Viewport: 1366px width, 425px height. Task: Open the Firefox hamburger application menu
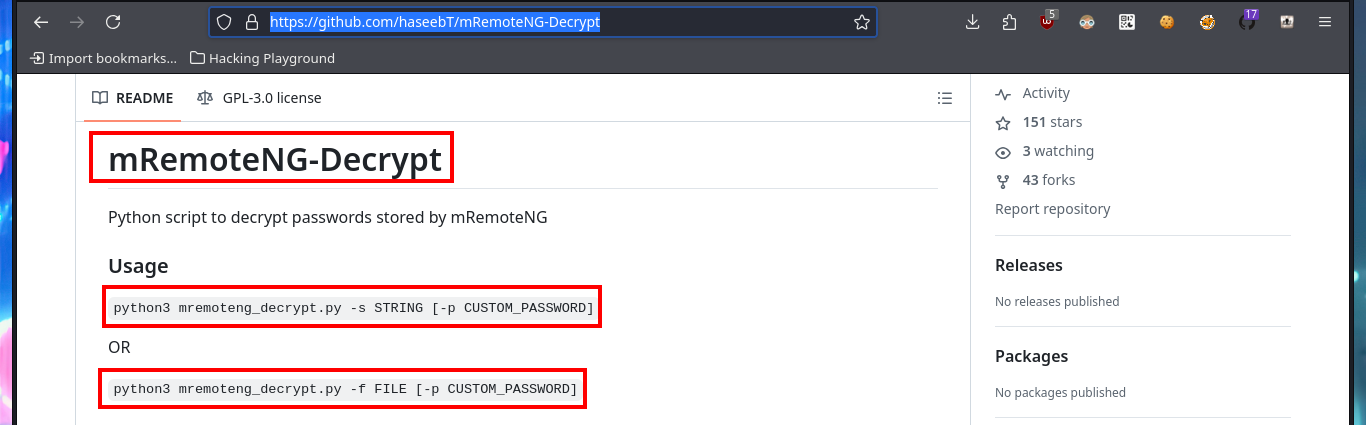pos(1325,22)
